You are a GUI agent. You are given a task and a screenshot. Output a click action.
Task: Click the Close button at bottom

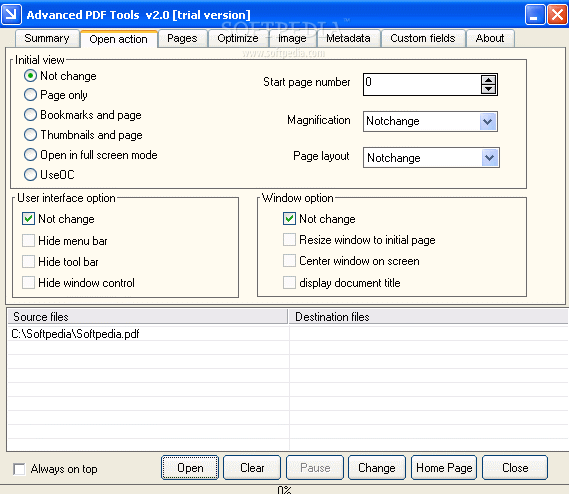point(515,468)
